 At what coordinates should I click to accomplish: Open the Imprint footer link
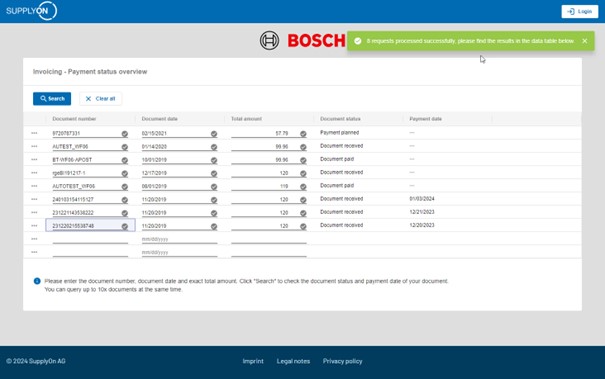[x=253, y=361]
